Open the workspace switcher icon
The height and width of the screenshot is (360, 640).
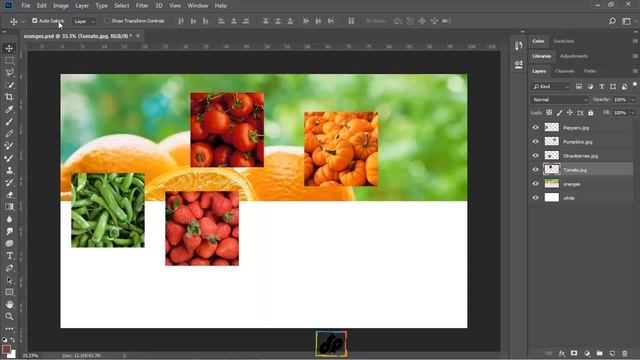point(626,21)
